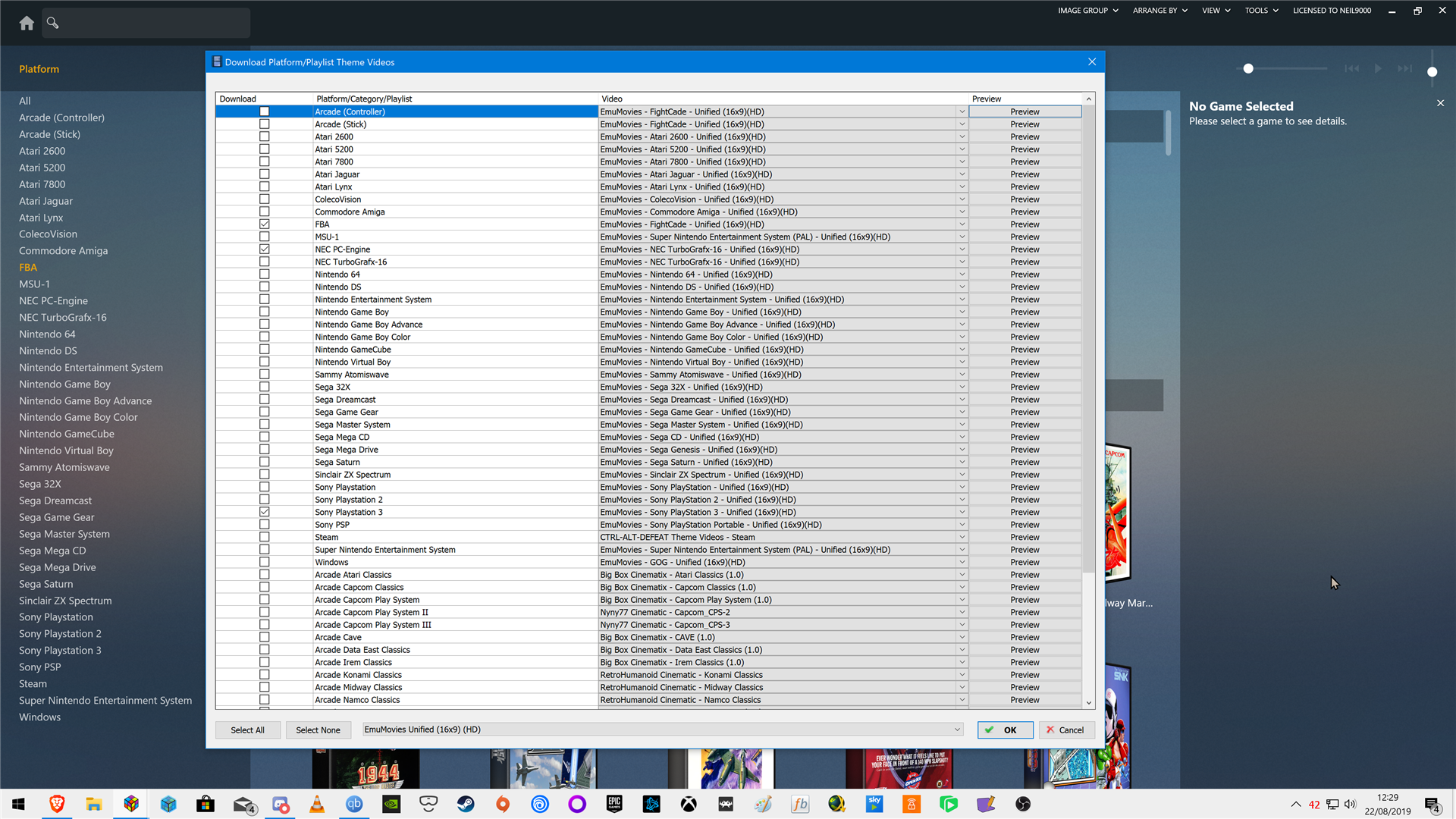Image resolution: width=1456 pixels, height=819 pixels.
Task: Check Atari 2600 download checkbox
Action: pos(264,136)
